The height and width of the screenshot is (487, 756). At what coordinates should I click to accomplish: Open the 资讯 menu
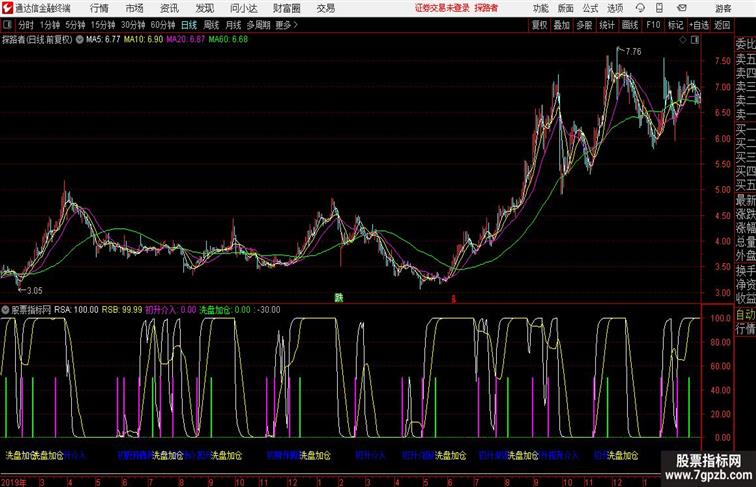click(169, 8)
